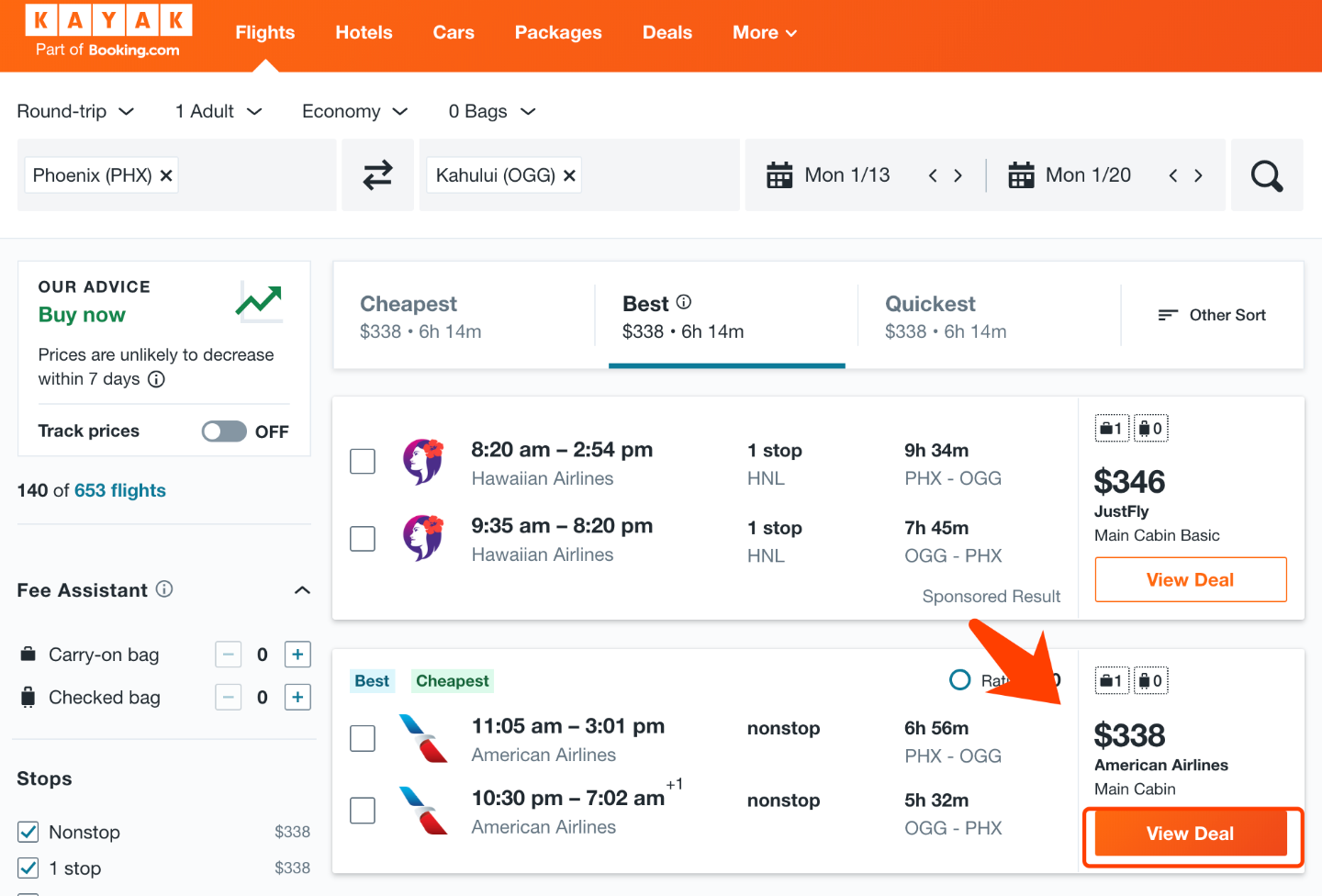Screen dimensions: 1322x896
Task: View Deal for $346 JustFly
Action: click(1191, 579)
